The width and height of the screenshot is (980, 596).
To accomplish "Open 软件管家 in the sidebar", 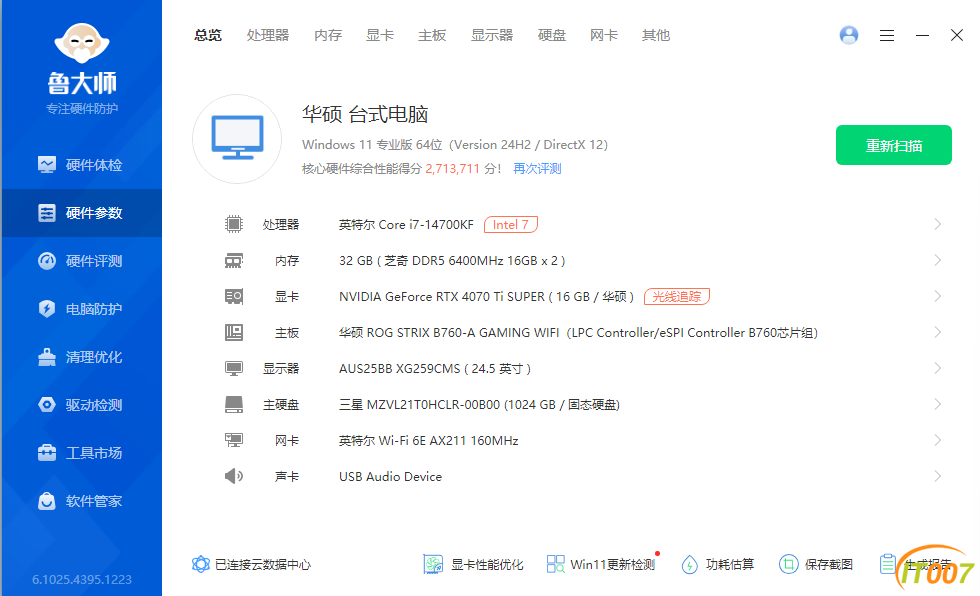I will pos(81,501).
